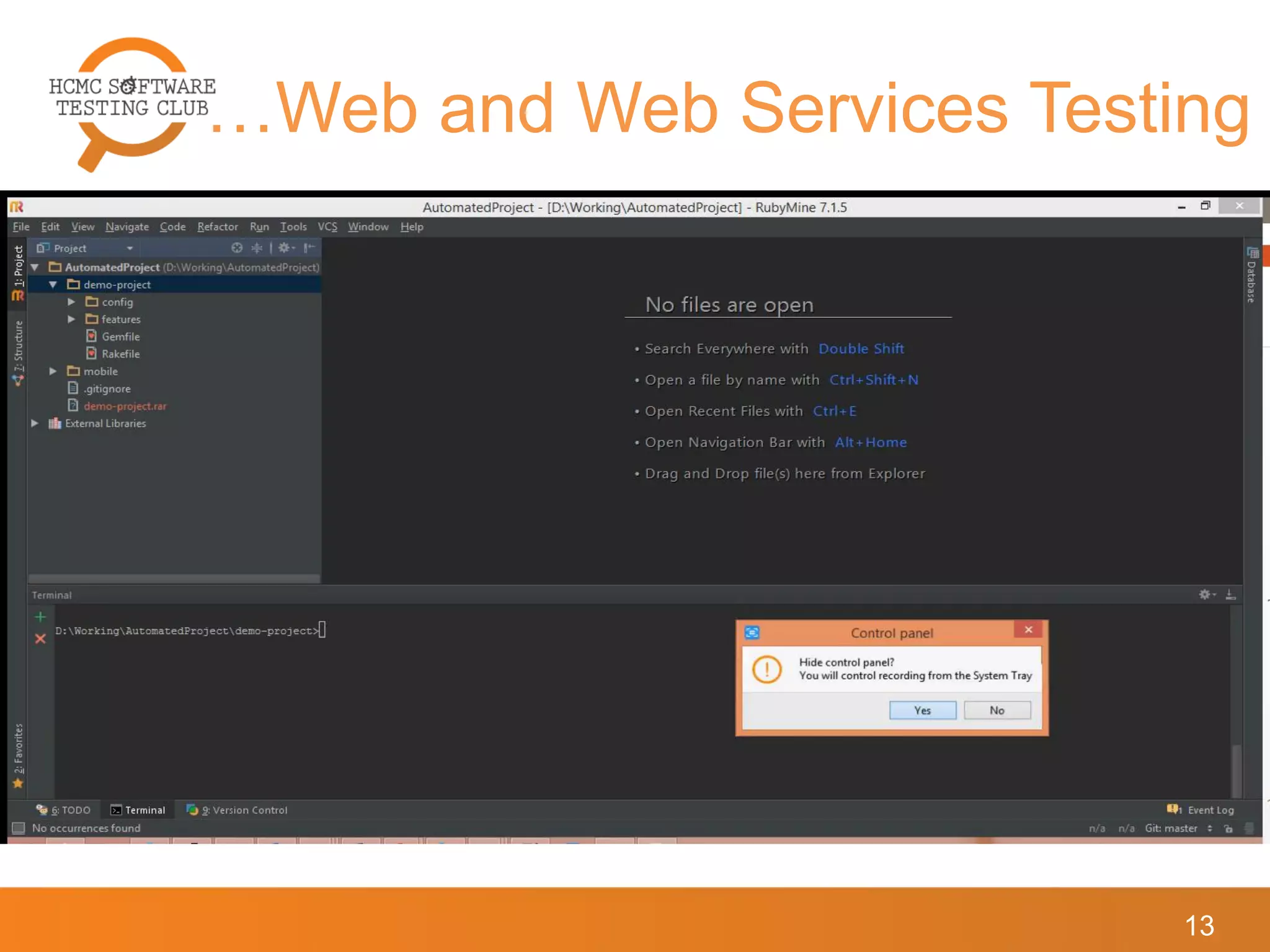Click the Terminal panel hide icon
The height and width of the screenshot is (952, 1270).
coord(1231,594)
